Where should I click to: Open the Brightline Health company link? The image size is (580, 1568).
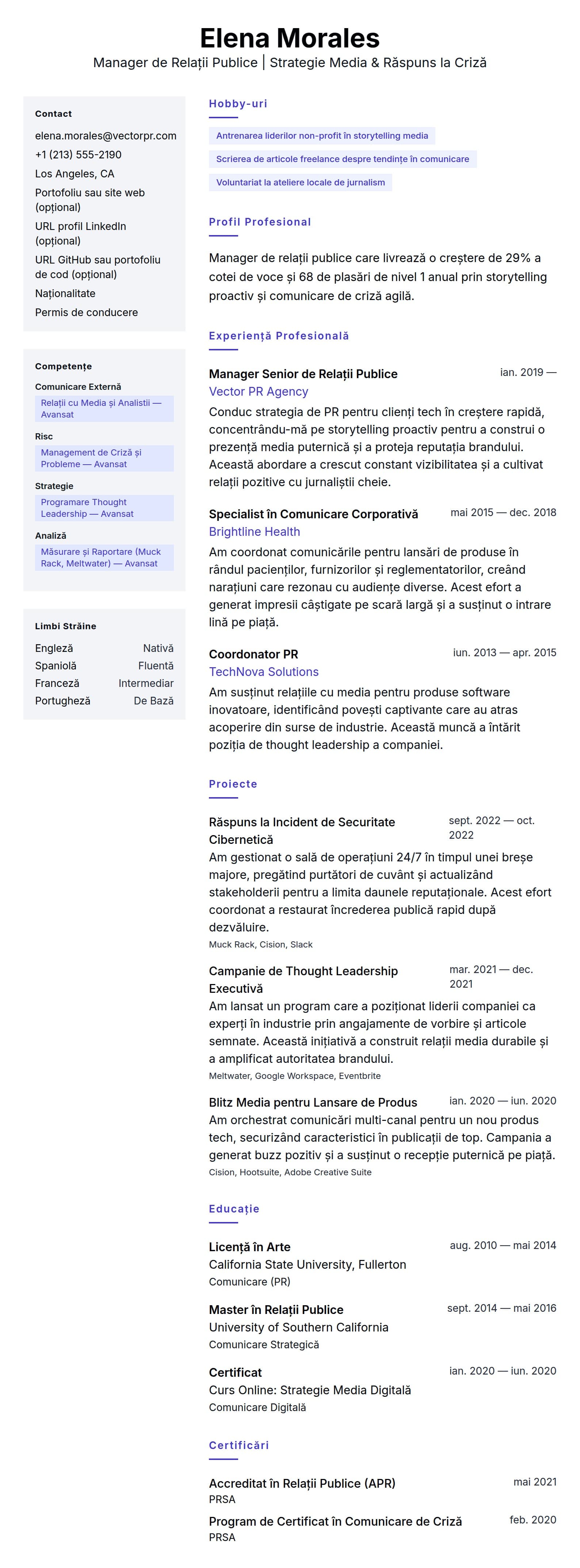tap(254, 531)
